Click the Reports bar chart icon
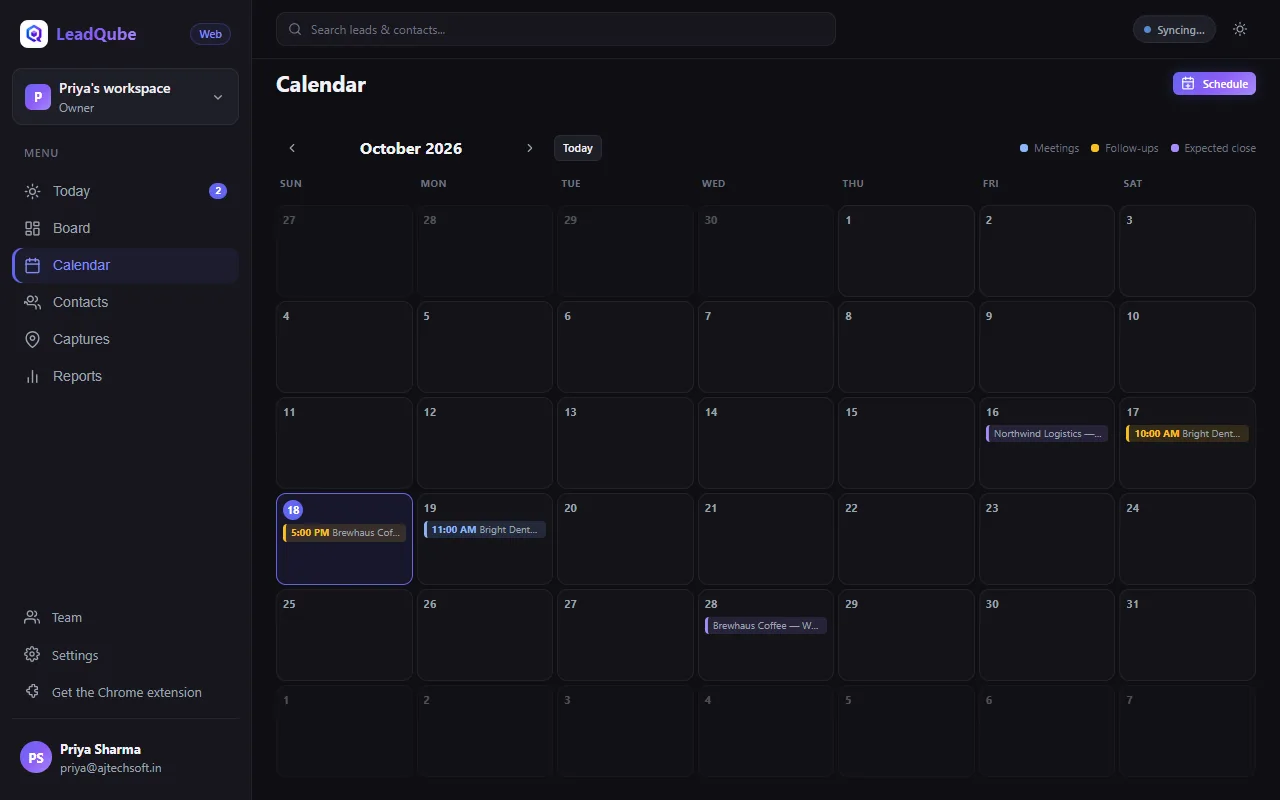This screenshot has width=1280, height=800. pyautogui.click(x=33, y=376)
